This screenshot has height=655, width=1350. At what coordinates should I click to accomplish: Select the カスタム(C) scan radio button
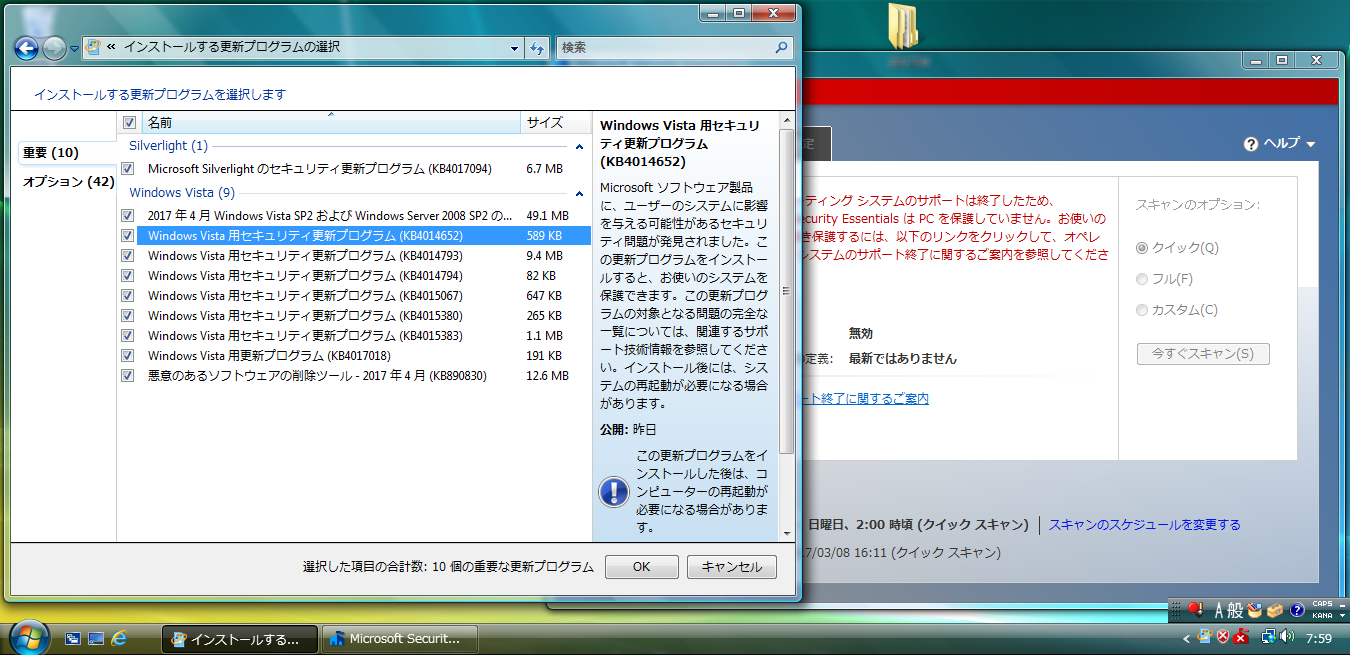(1142, 310)
